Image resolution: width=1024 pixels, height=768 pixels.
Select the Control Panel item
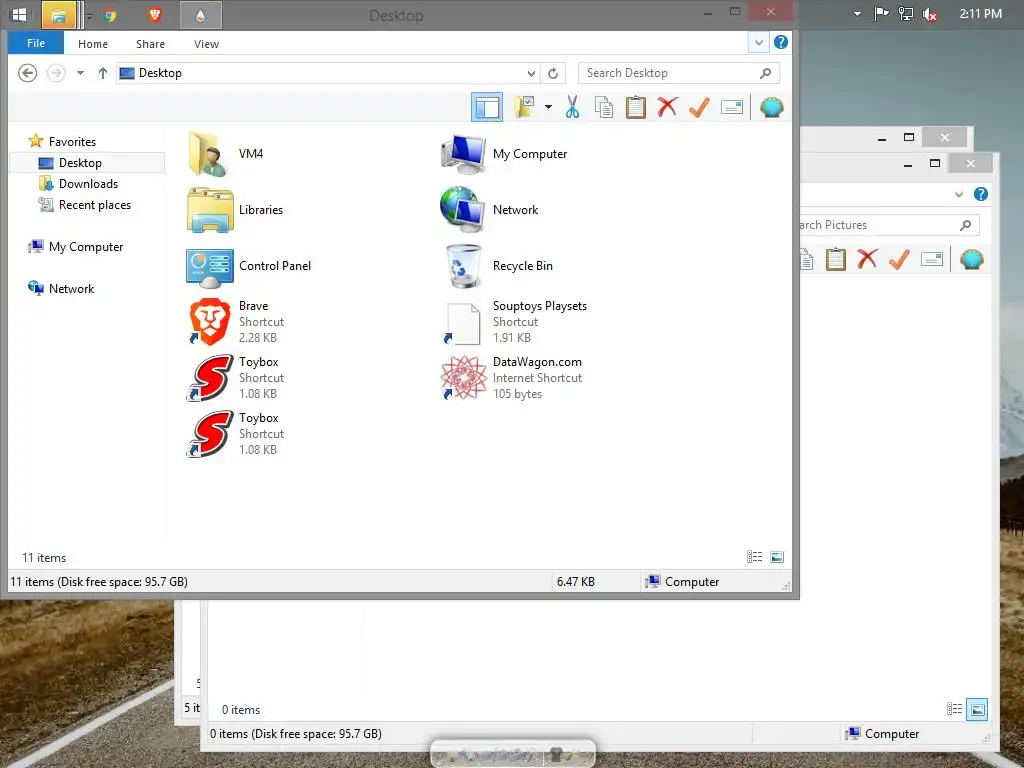249,266
